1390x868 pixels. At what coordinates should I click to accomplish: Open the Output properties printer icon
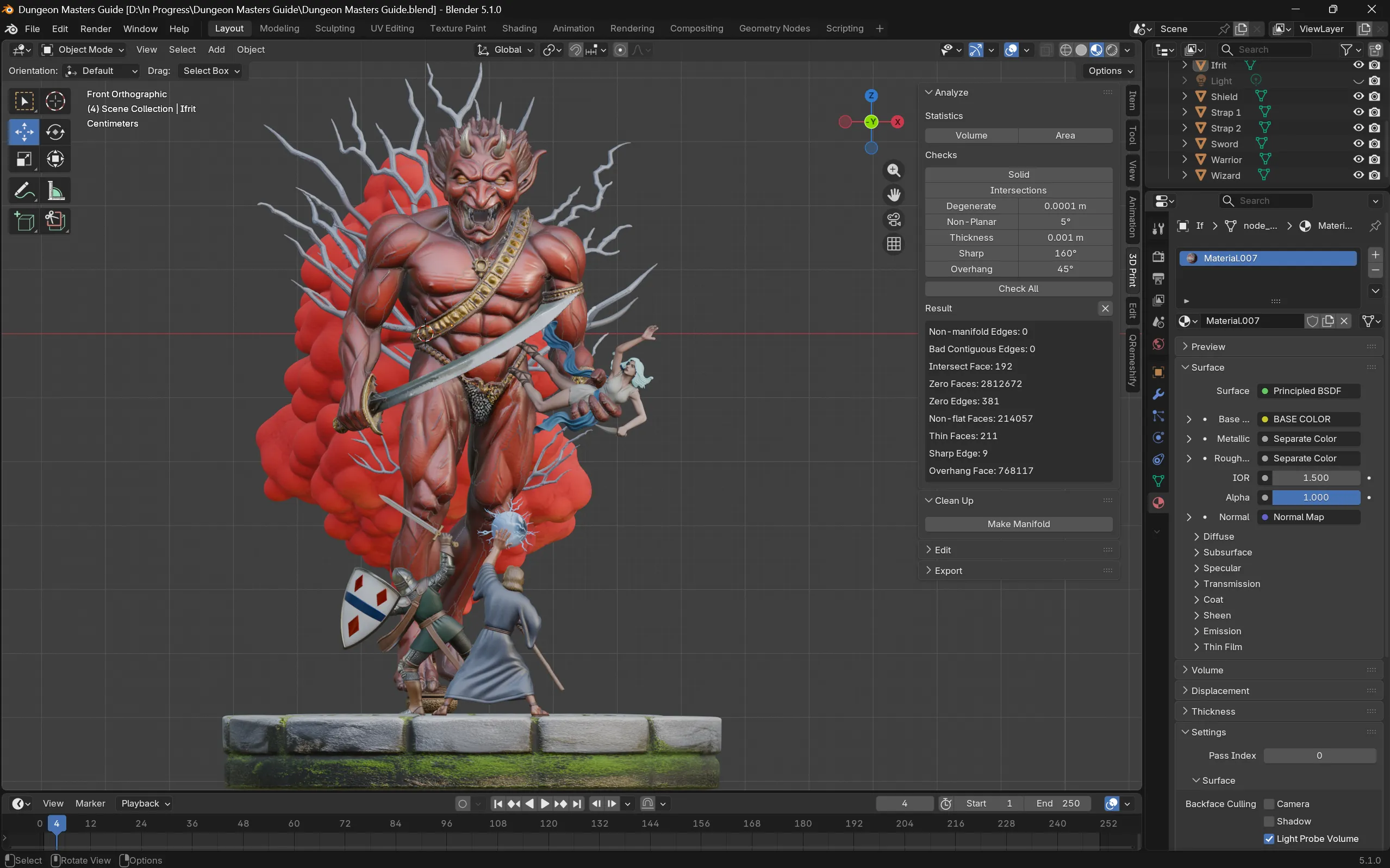(1158, 278)
